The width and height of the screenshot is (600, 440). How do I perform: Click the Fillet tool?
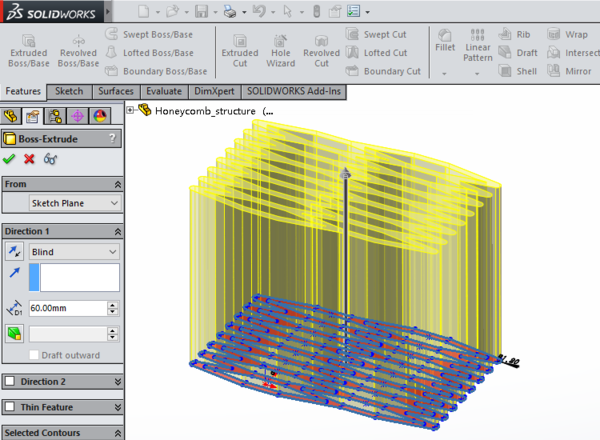tap(445, 41)
